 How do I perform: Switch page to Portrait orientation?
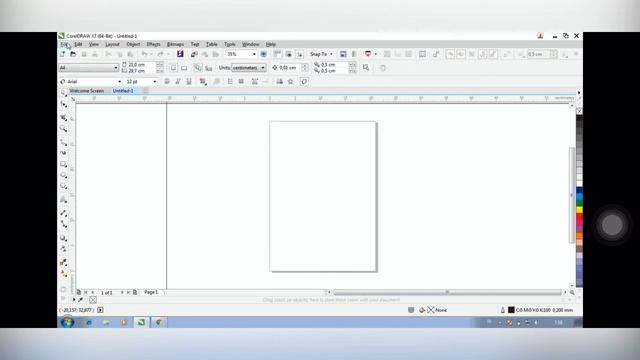pyautogui.click(x=173, y=68)
